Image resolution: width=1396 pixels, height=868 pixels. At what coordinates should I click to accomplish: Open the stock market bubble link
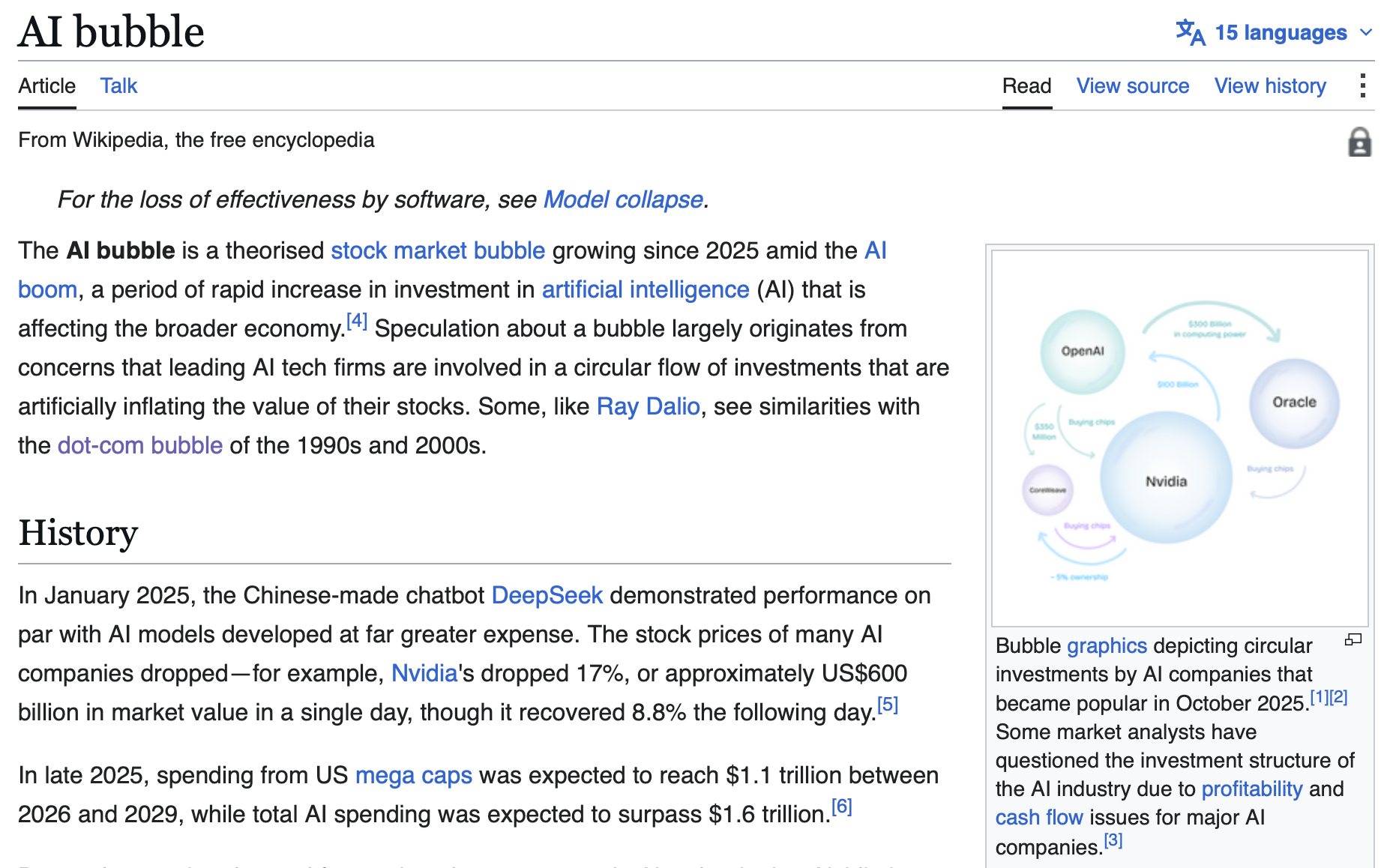[x=438, y=250]
